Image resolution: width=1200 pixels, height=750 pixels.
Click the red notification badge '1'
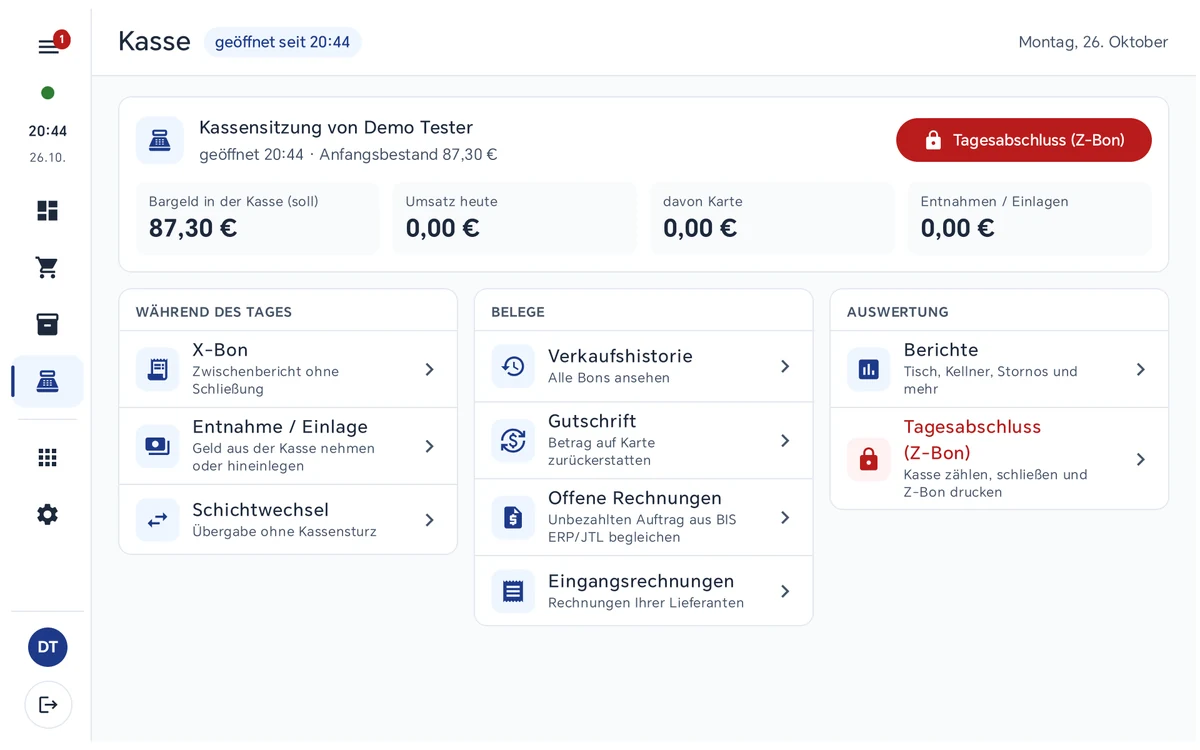tap(62, 39)
